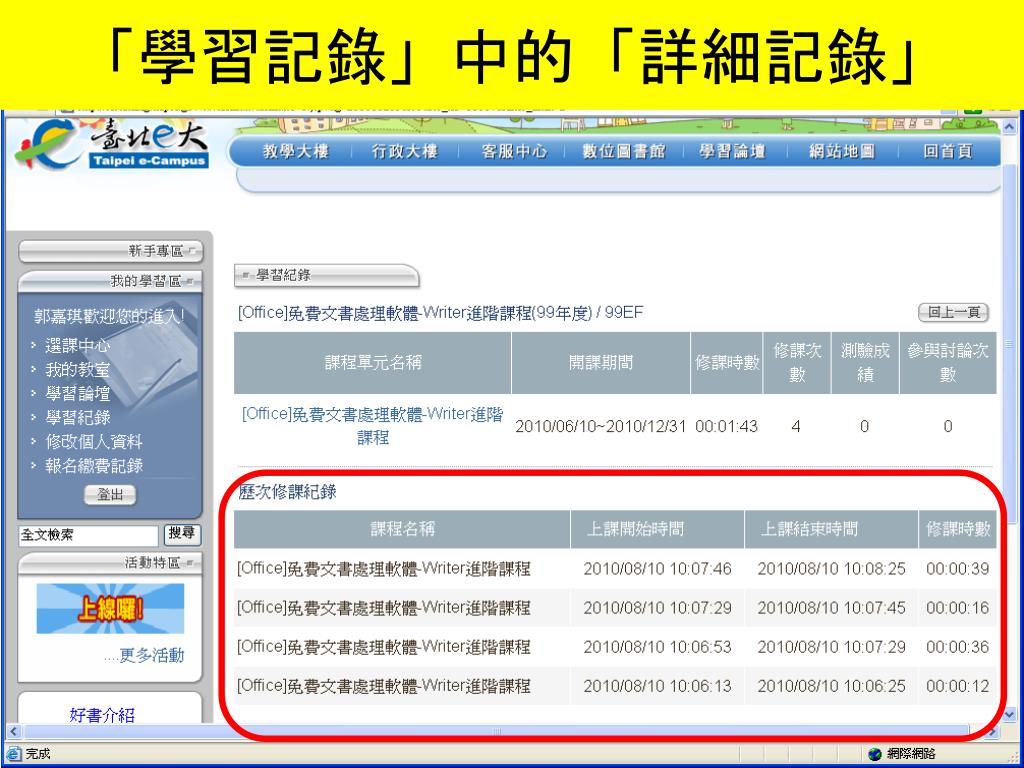
Task: Click the 完成 status bar page icon
Action: 13,754
